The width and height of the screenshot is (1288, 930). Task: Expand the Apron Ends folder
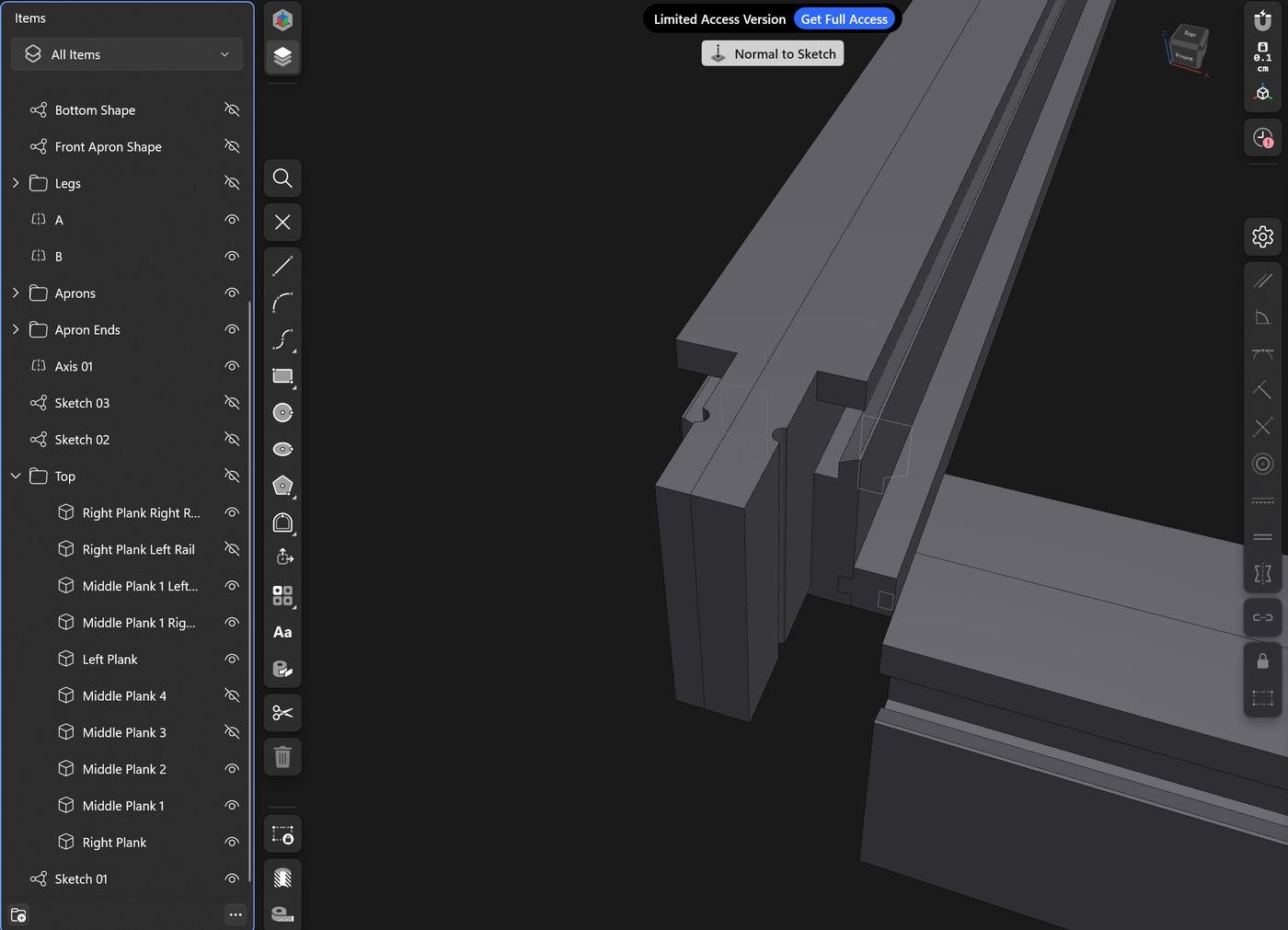16,329
